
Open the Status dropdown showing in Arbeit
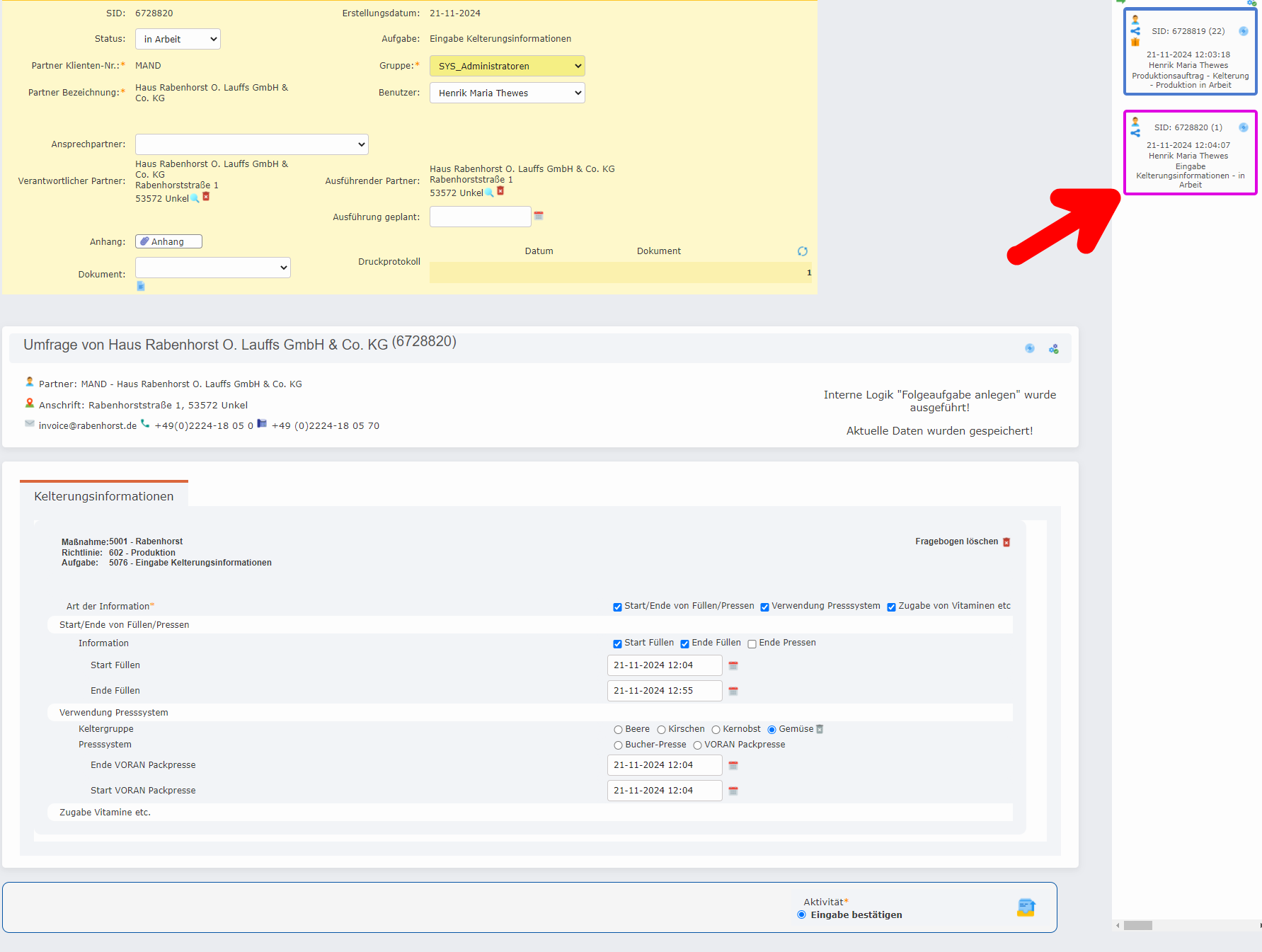(x=178, y=39)
